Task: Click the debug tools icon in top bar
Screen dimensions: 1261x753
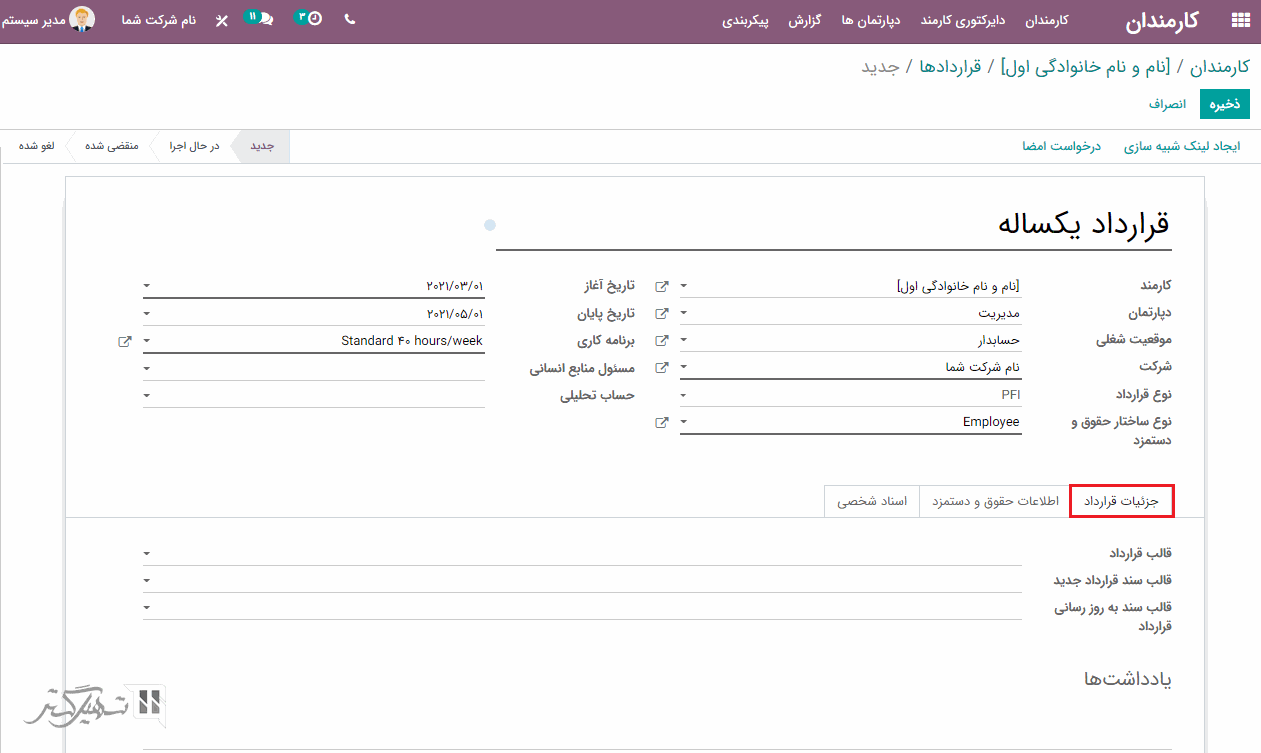Action: (x=222, y=20)
